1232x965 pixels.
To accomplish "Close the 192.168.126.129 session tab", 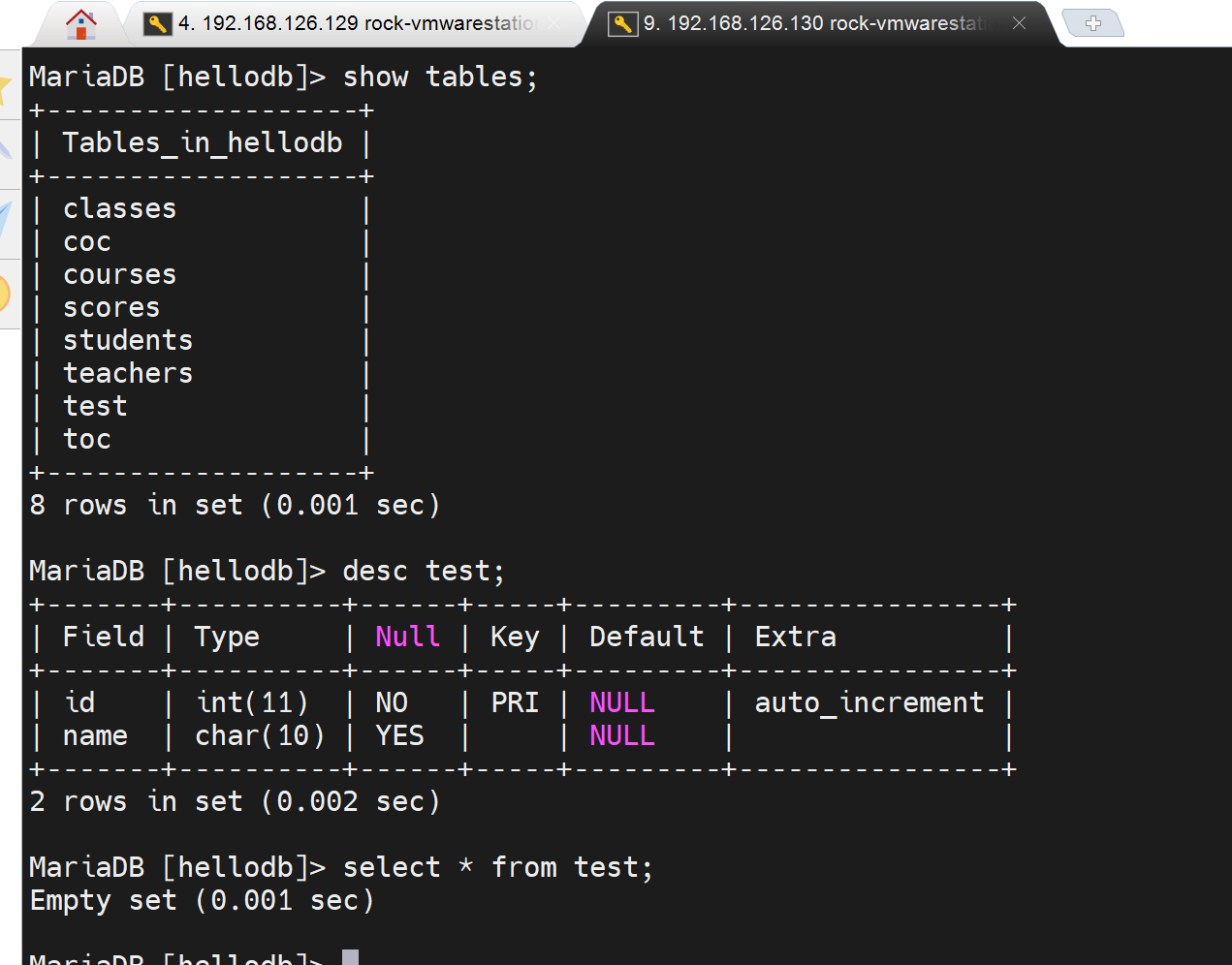I will point(554,23).
